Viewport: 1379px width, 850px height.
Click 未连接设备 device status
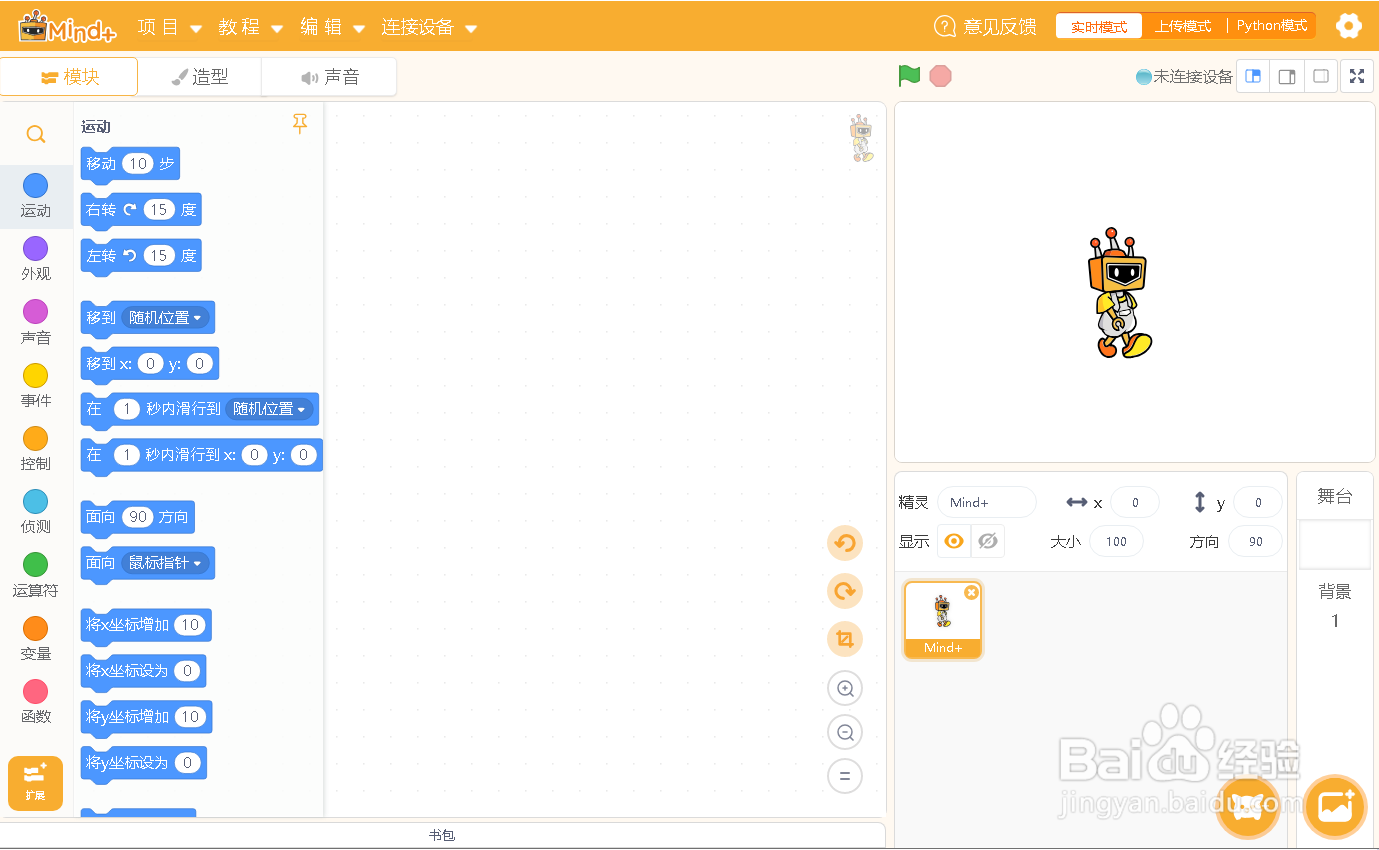point(1184,76)
